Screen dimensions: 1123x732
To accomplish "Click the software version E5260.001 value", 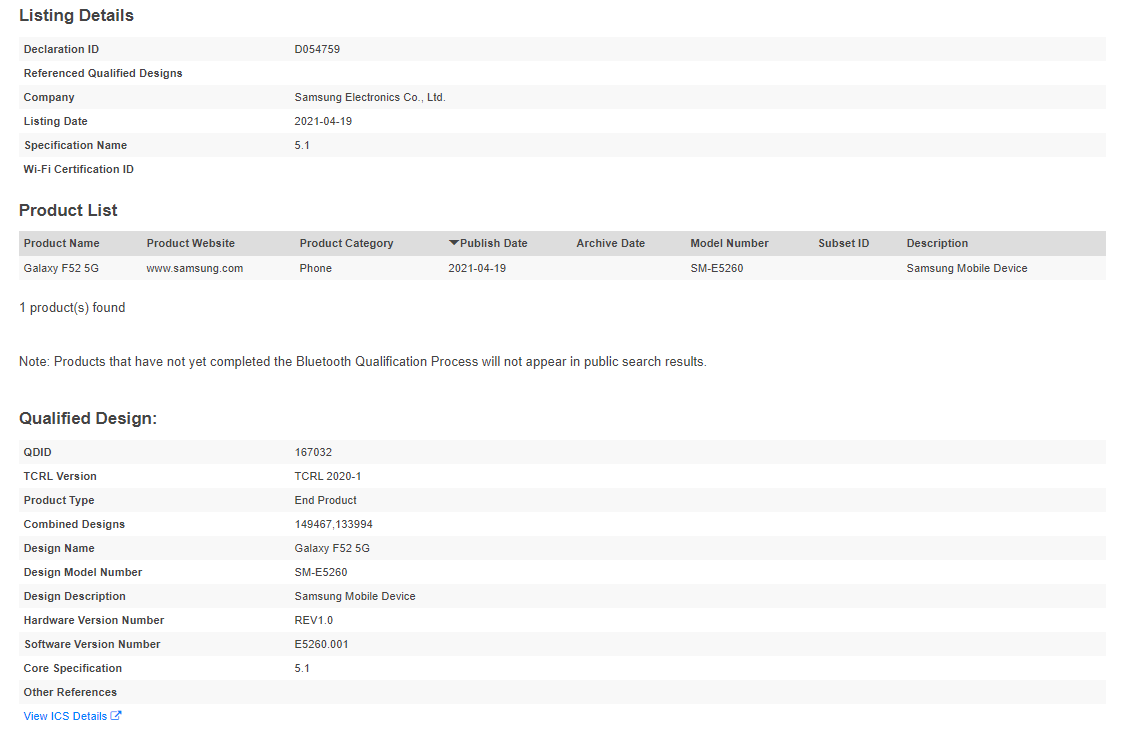I will (321, 644).
